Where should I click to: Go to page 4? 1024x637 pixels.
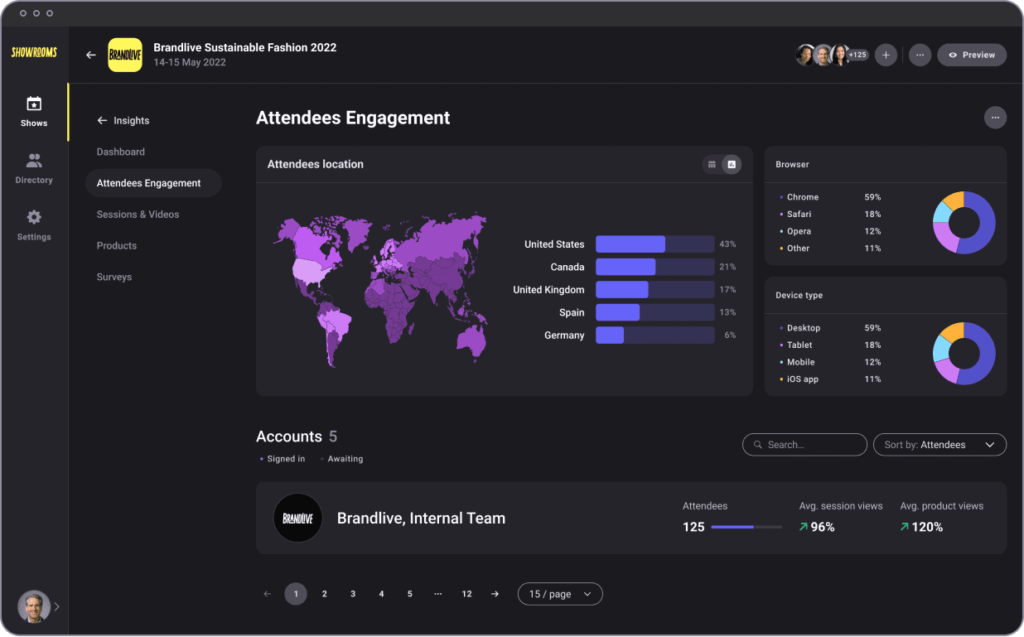(x=381, y=594)
